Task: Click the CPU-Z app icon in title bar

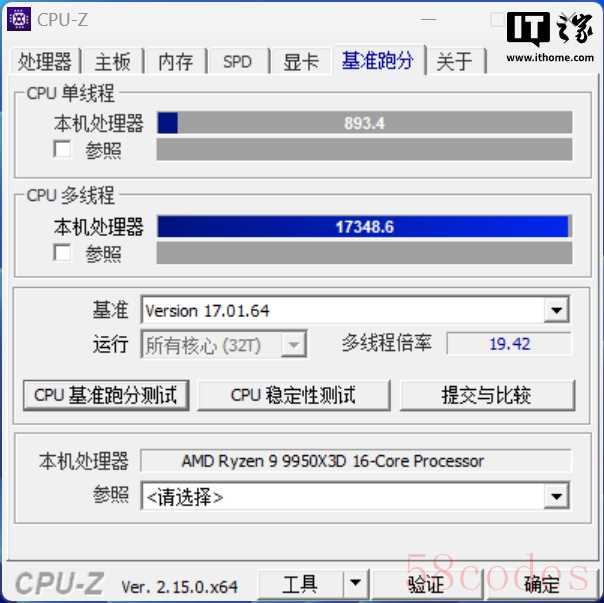Action: click(19, 19)
